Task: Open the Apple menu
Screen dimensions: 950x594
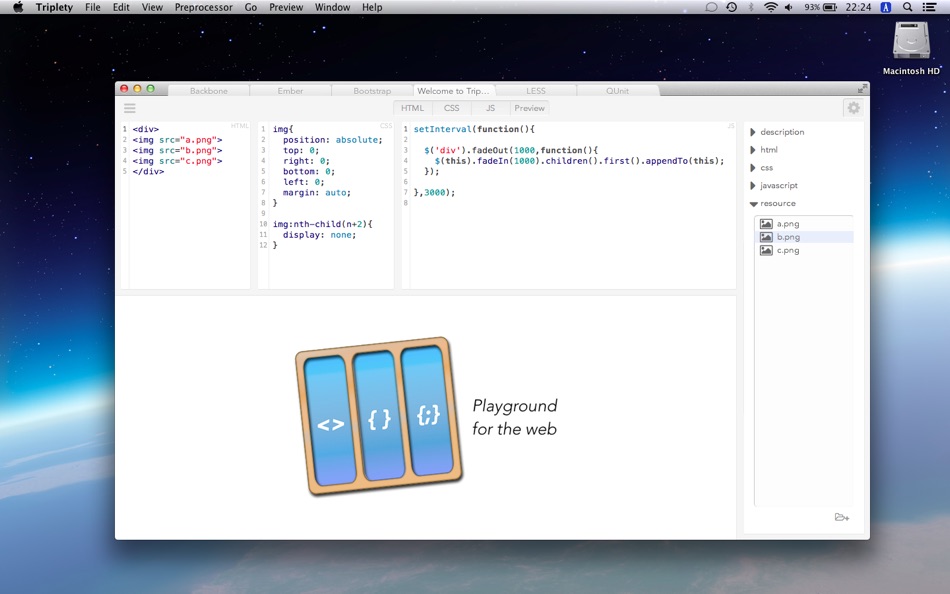Action: pos(18,7)
